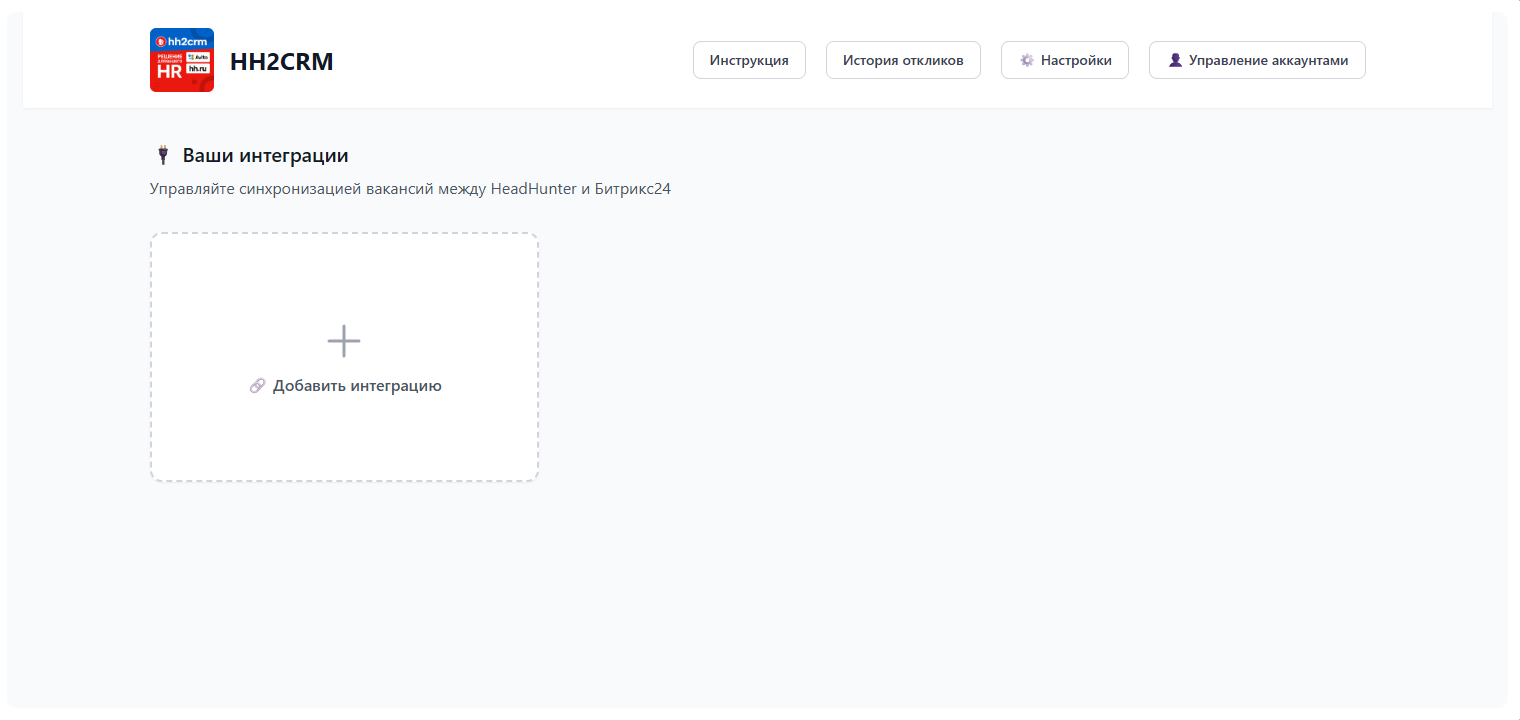Click the Добавить интеграцию link
Screen dimensions: 1520x720
356,385
